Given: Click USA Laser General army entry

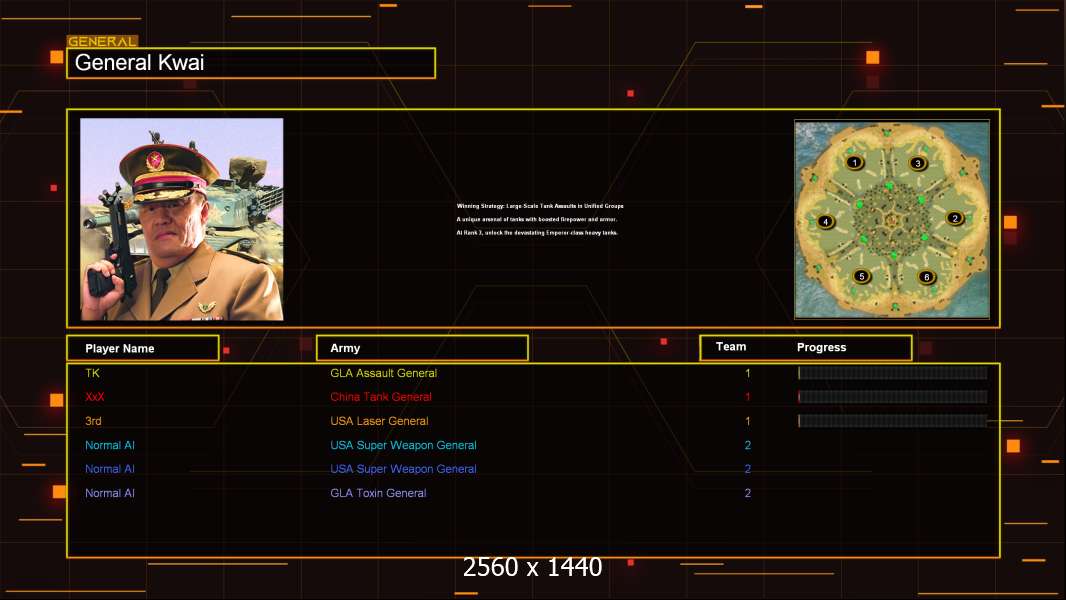Looking at the screenshot, I should point(379,421).
